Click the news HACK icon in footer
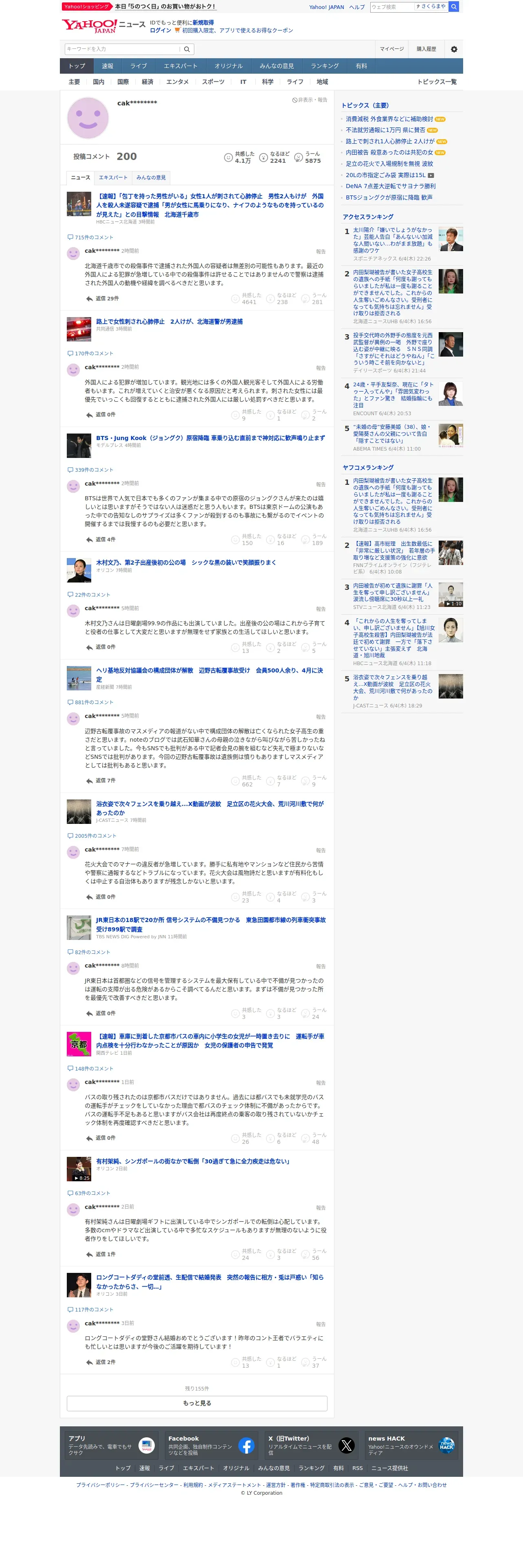Screen dimensions: 523x1568 coord(447,1445)
